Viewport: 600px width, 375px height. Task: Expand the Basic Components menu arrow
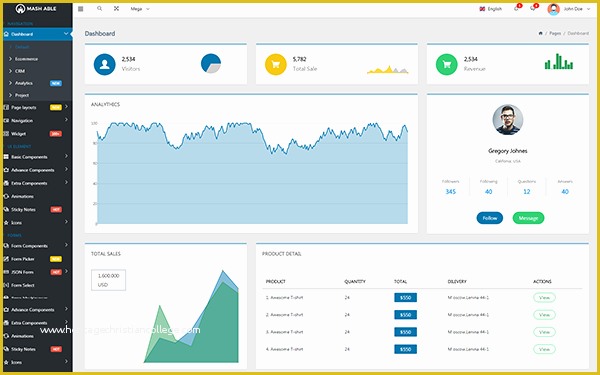pyautogui.click(x=66, y=156)
